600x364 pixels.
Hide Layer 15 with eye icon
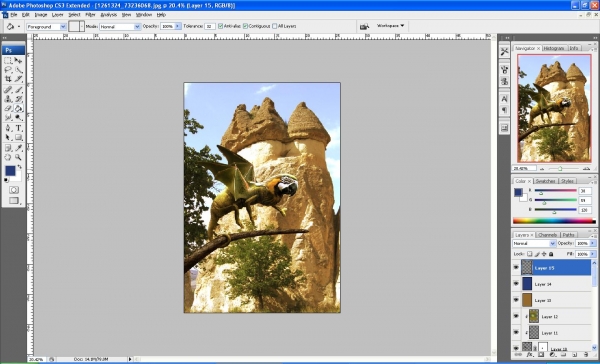click(516, 268)
